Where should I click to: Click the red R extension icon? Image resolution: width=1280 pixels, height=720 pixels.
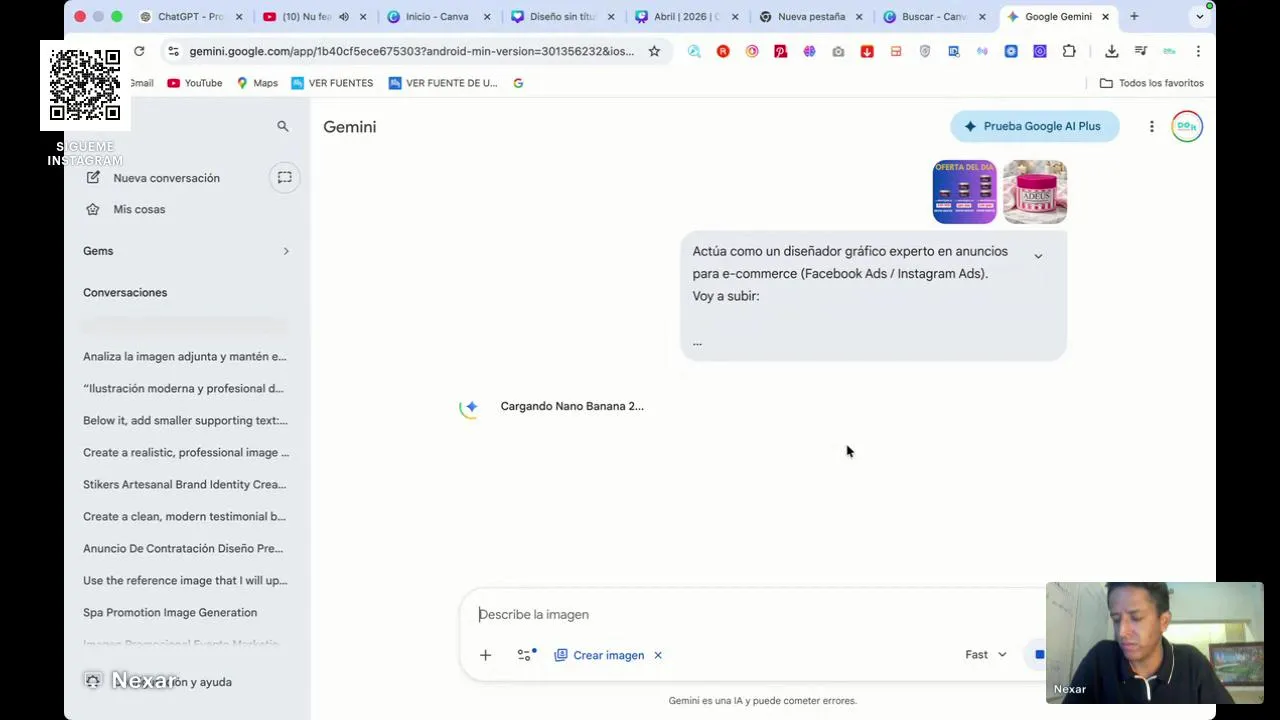(723, 51)
